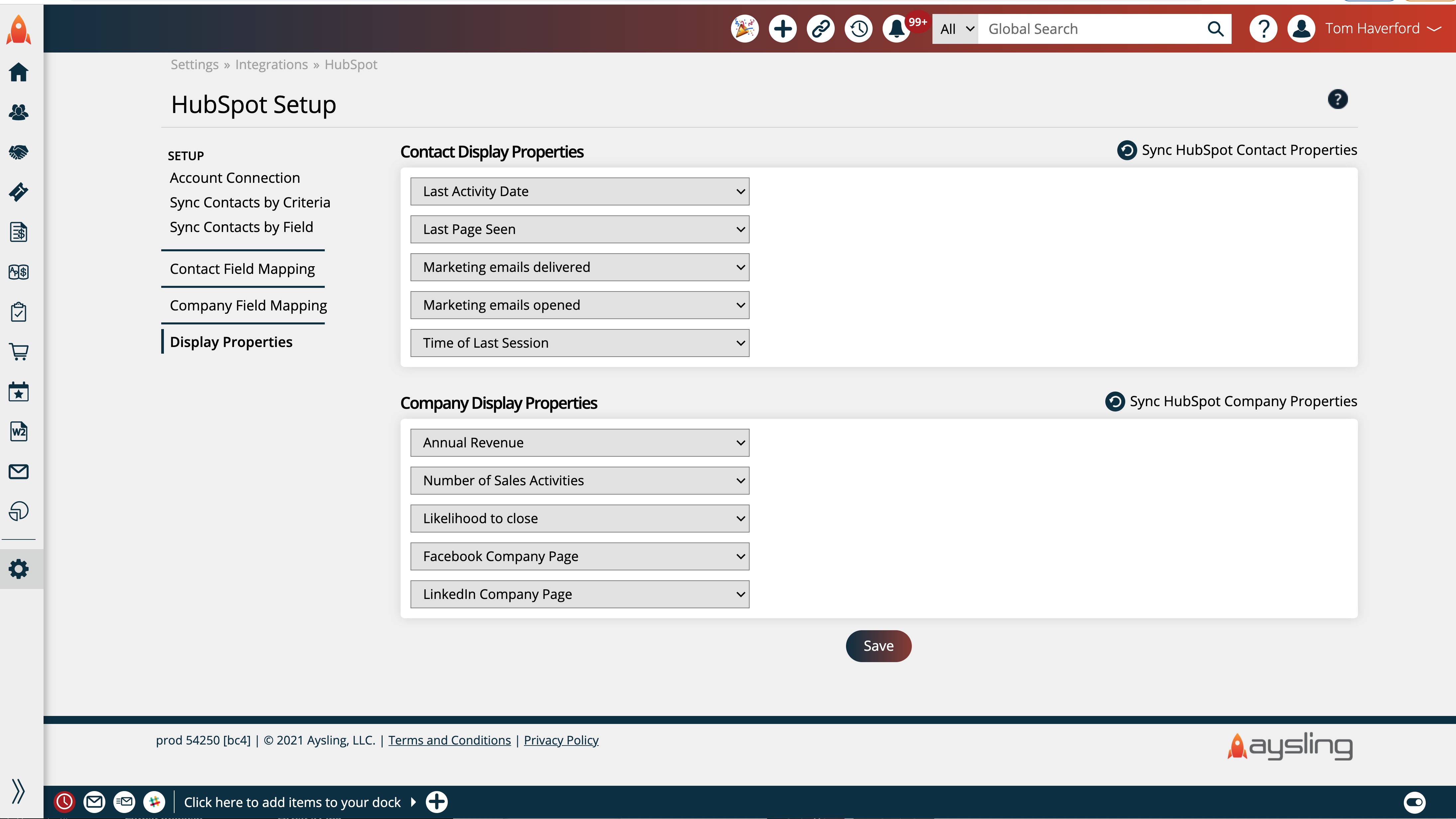This screenshot has height=819, width=1456.
Task: Click the pie chart reports icon
Action: [x=19, y=511]
